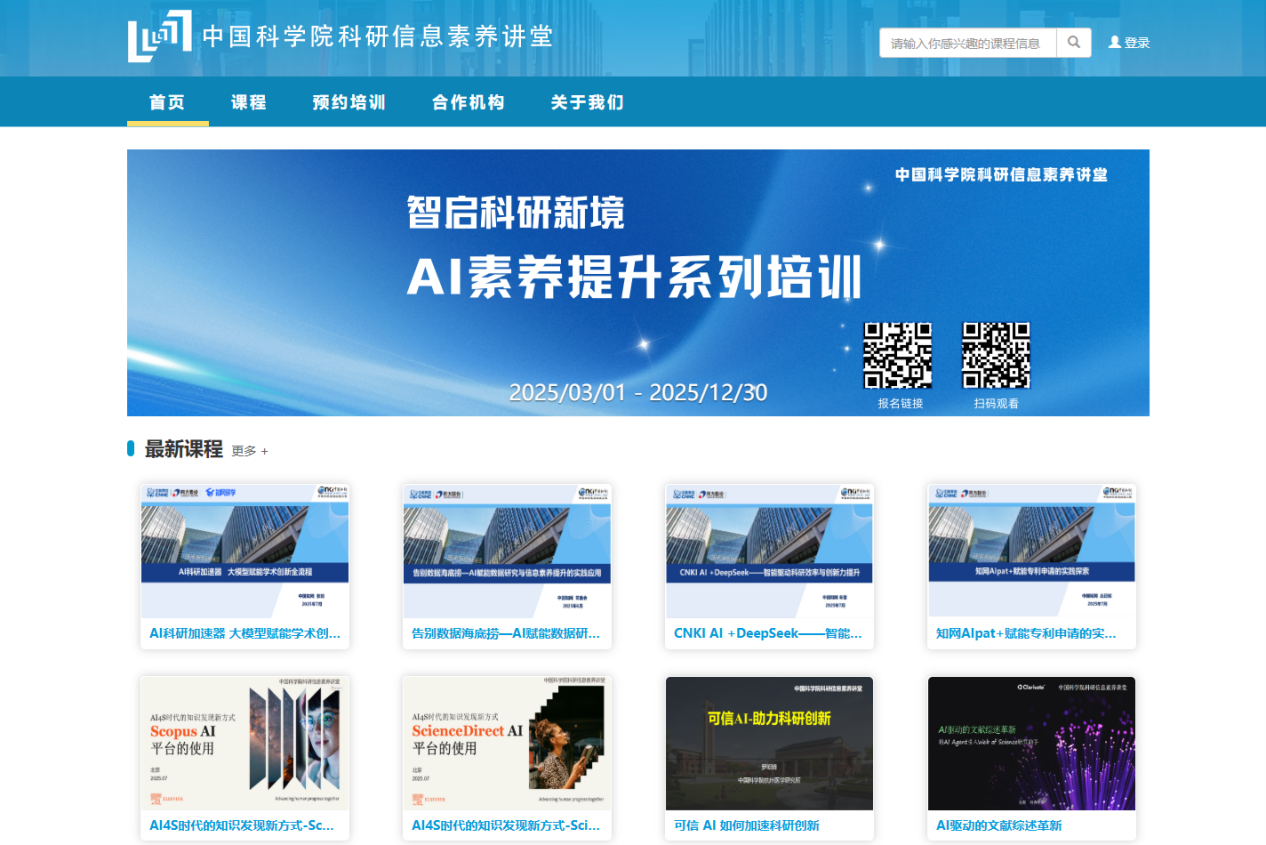Open the 预约培训 menu item

(349, 102)
